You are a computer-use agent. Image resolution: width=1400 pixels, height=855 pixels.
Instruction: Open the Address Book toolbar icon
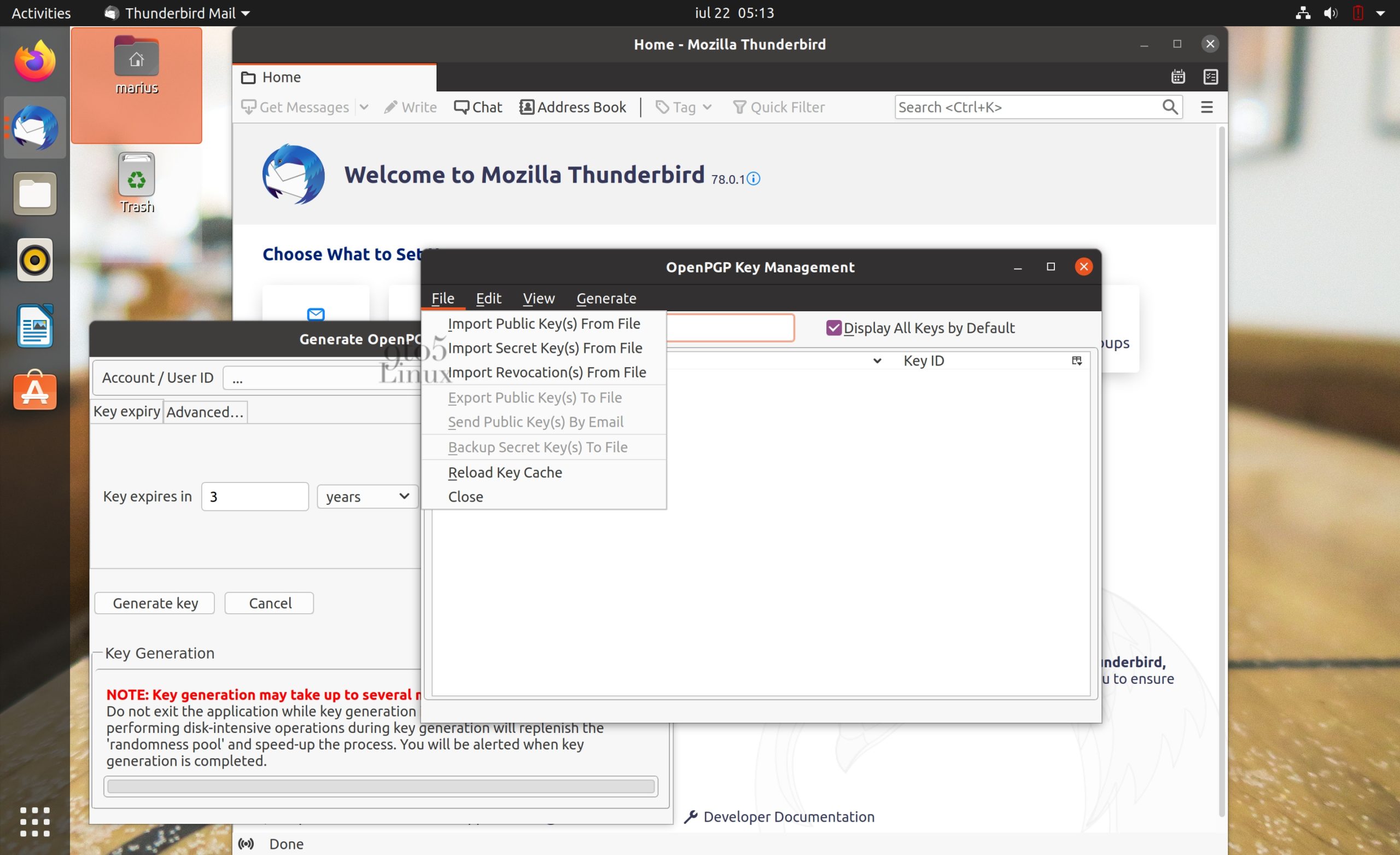click(526, 107)
